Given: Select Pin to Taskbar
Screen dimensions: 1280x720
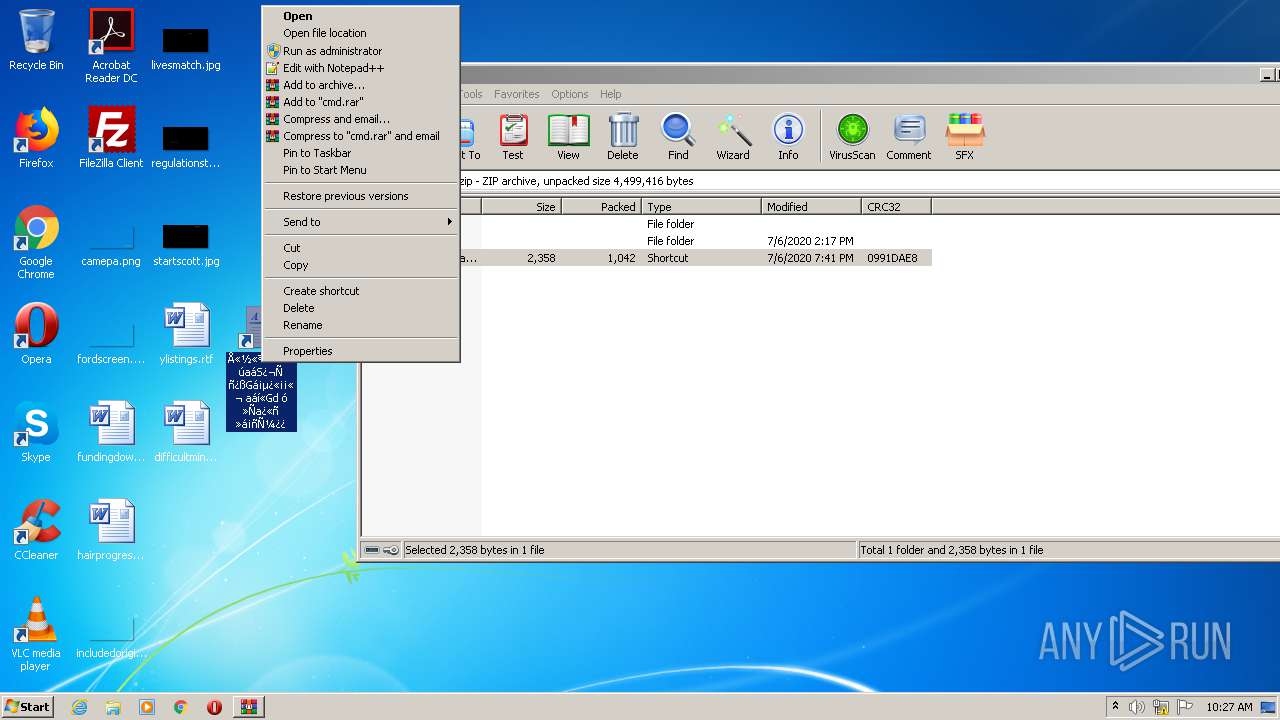Looking at the screenshot, I should point(360,153).
